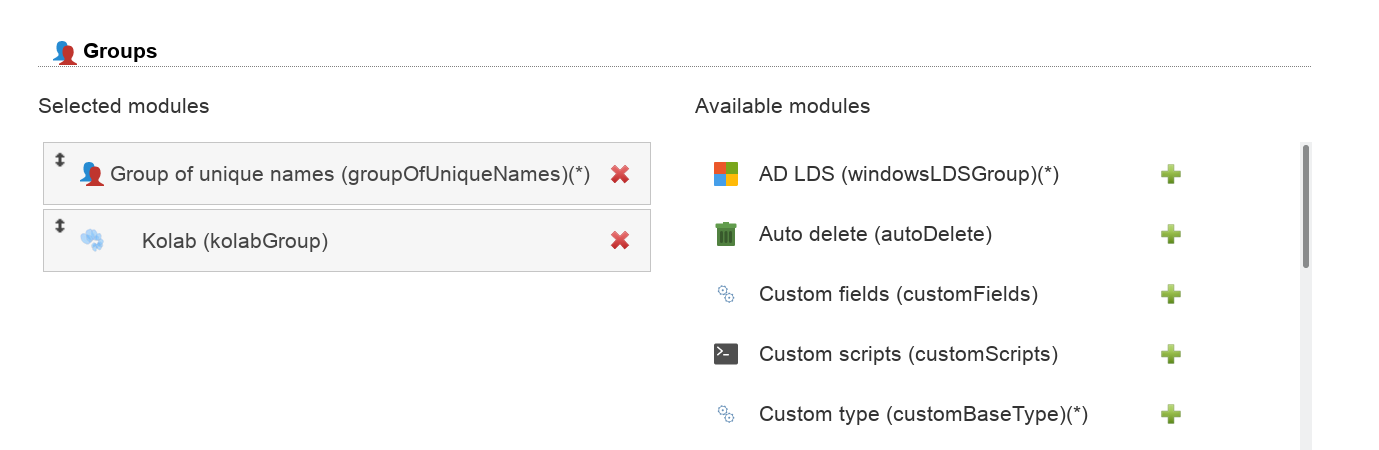Screen dimensions: 1379x450
Task: Click the Custom type gear icon
Action: pyautogui.click(x=726, y=414)
